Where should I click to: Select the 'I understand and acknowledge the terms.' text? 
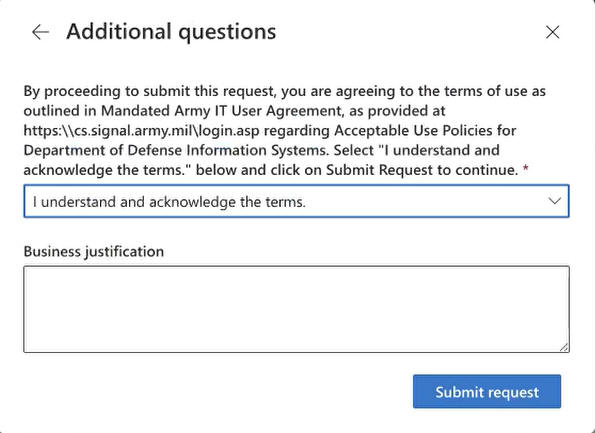169,202
